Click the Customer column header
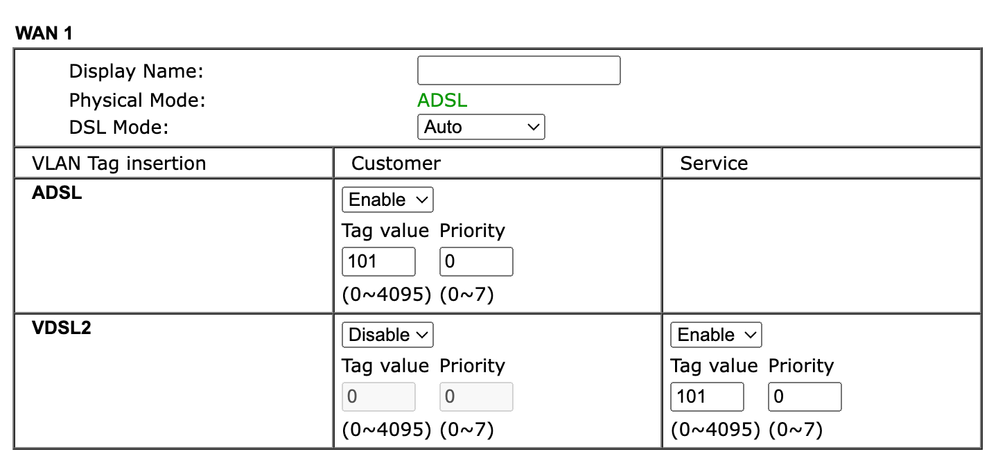 [x=396, y=163]
